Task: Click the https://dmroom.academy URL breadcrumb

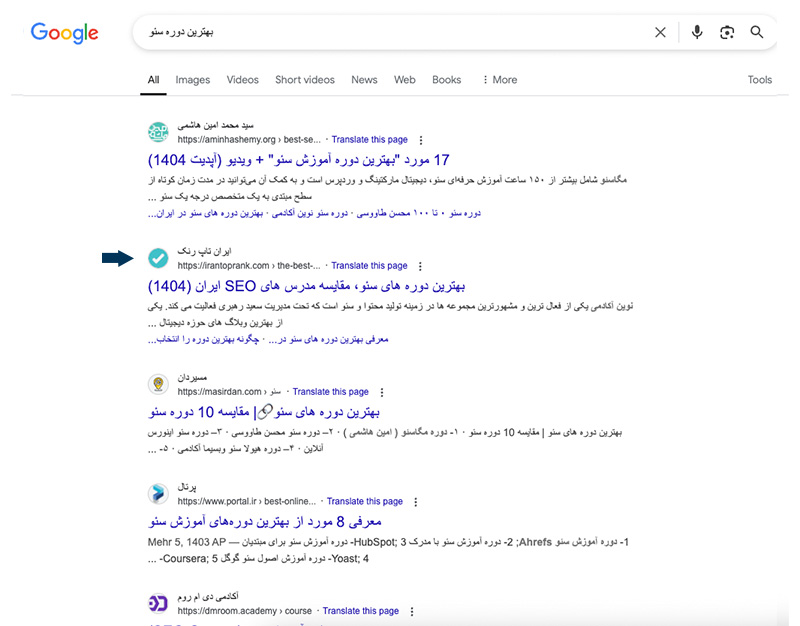Action: coord(244,611)
